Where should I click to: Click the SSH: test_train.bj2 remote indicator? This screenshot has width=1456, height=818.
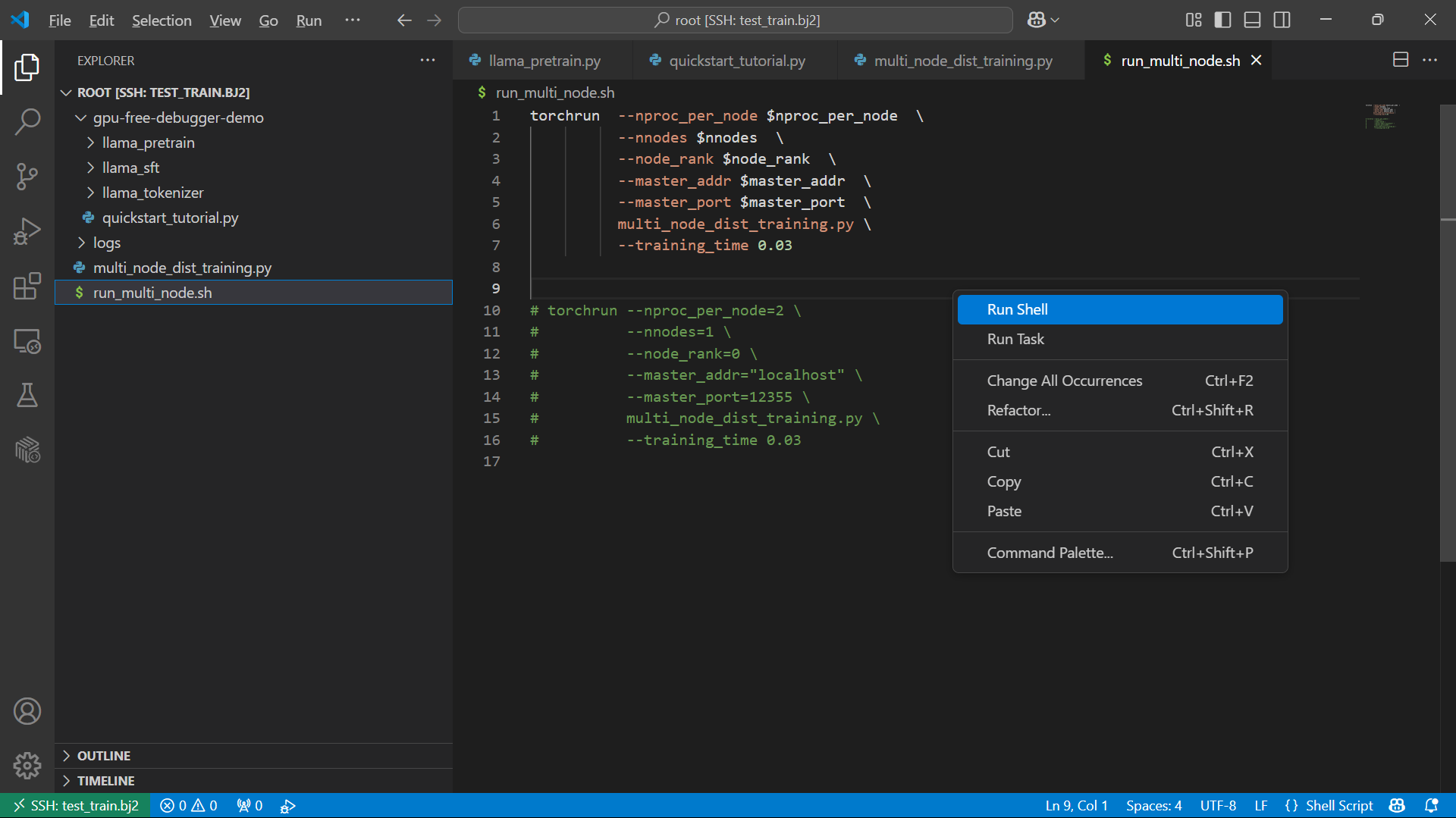pyautogui.click(x=75, y=805)
